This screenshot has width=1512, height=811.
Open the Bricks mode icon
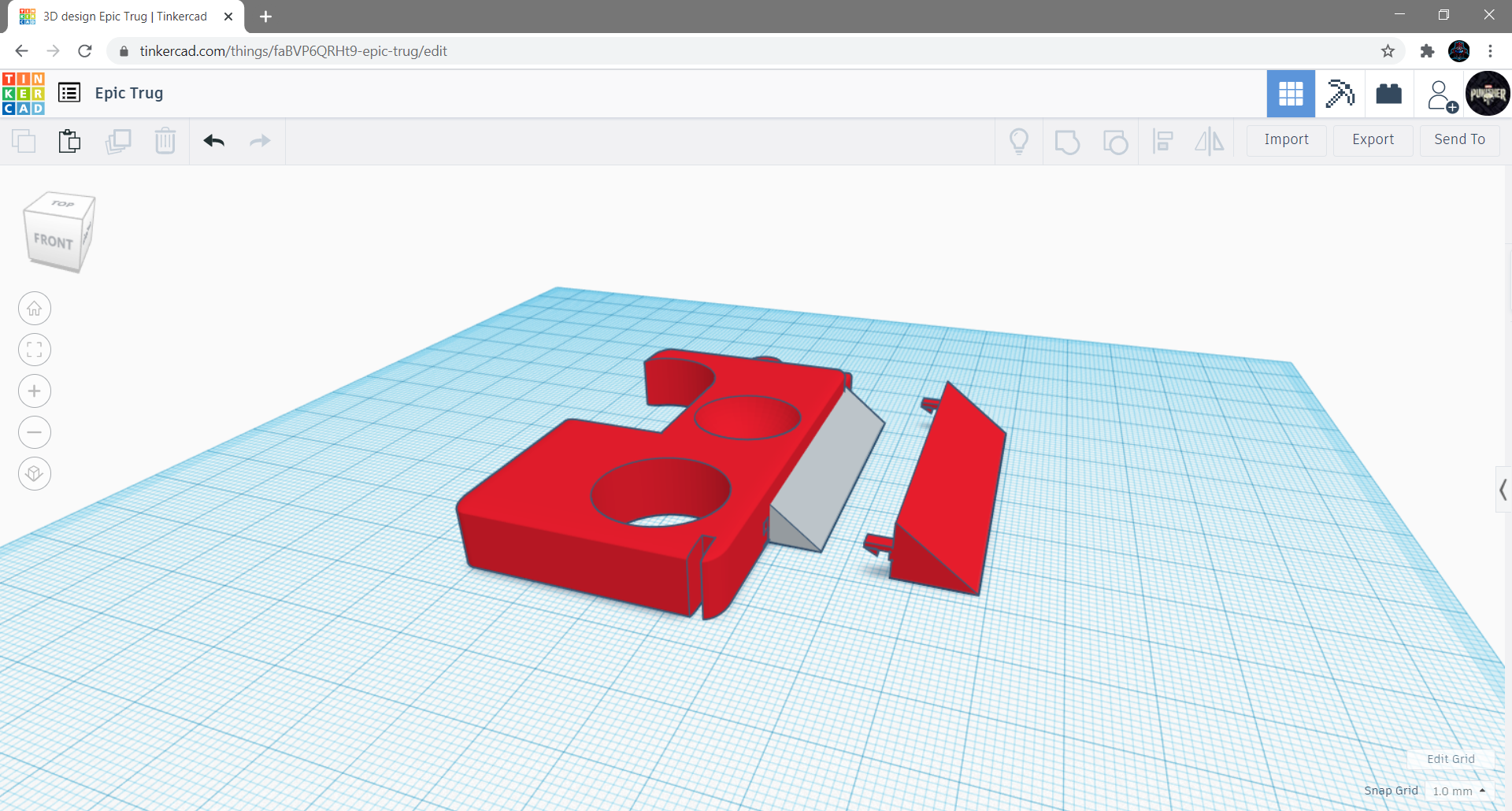[1389, 94]
